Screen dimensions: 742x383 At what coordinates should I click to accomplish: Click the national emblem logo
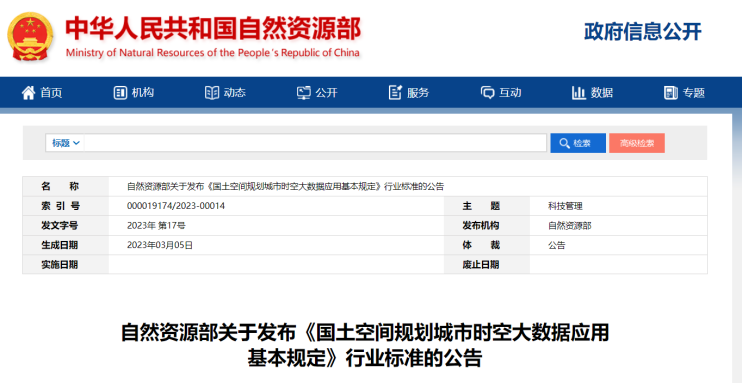point(30,36)
